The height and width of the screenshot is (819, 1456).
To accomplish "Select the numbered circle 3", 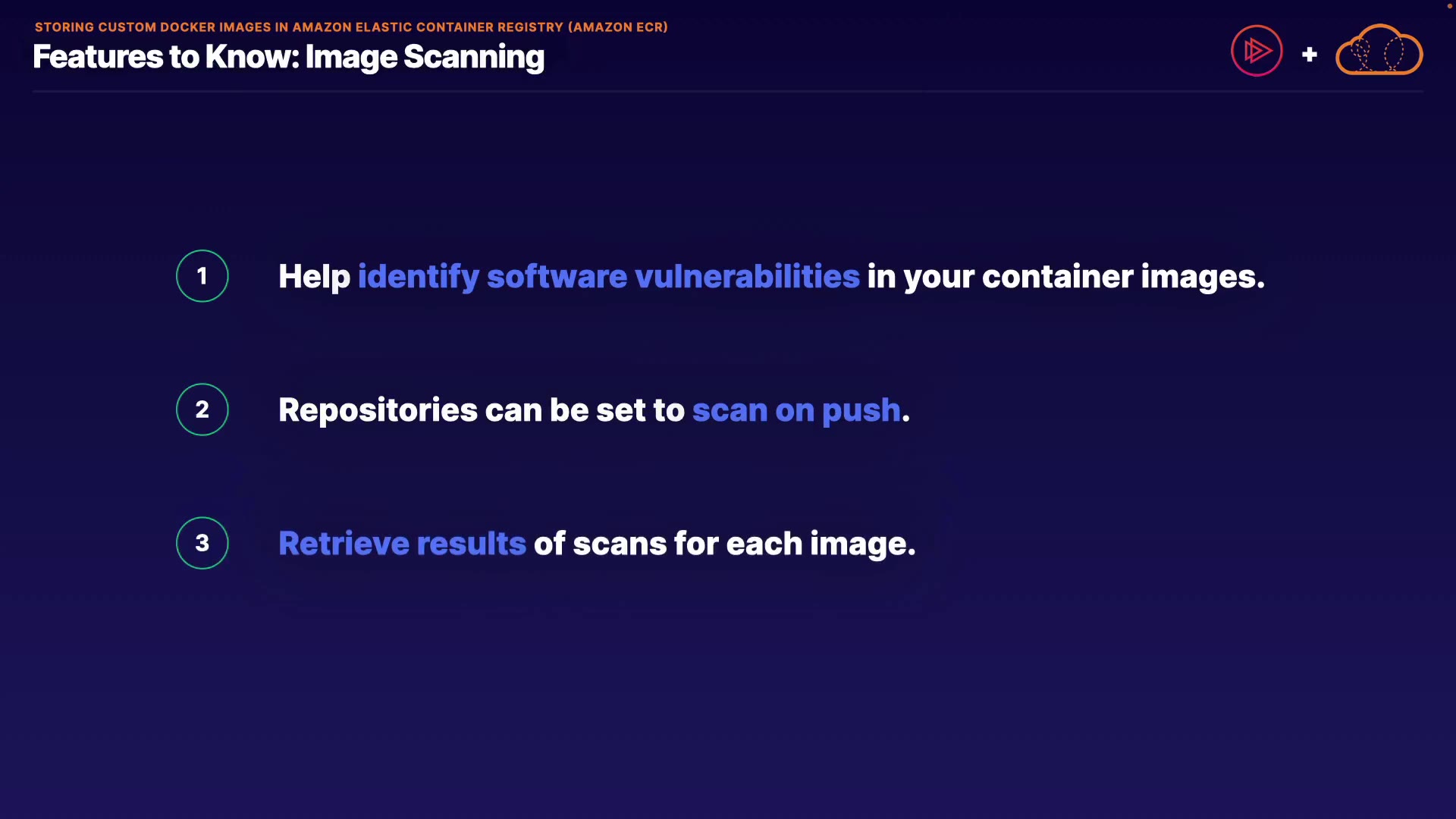I will coord(202,543).
